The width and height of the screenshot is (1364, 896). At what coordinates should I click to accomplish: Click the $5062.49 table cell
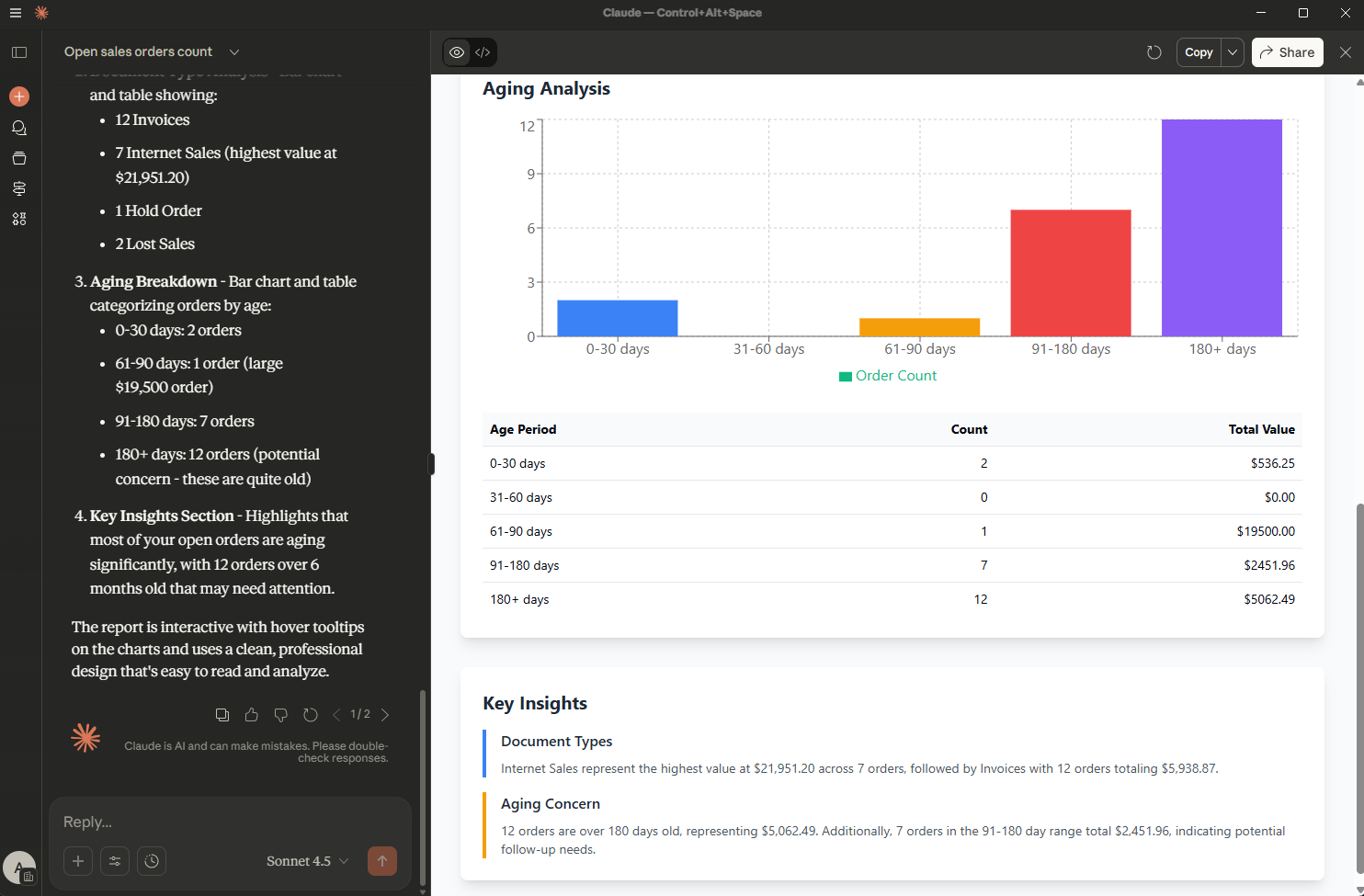[x=1269, y=599]
